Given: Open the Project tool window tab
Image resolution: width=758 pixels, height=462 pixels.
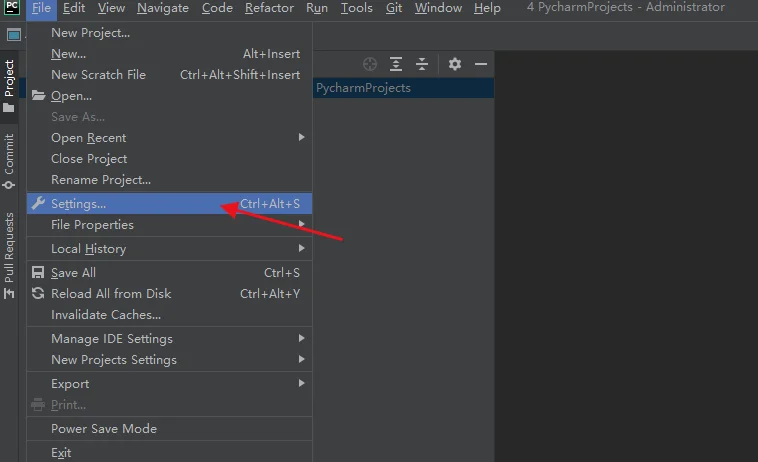Looking at the screenshot, I should click(x=9, y=86).
